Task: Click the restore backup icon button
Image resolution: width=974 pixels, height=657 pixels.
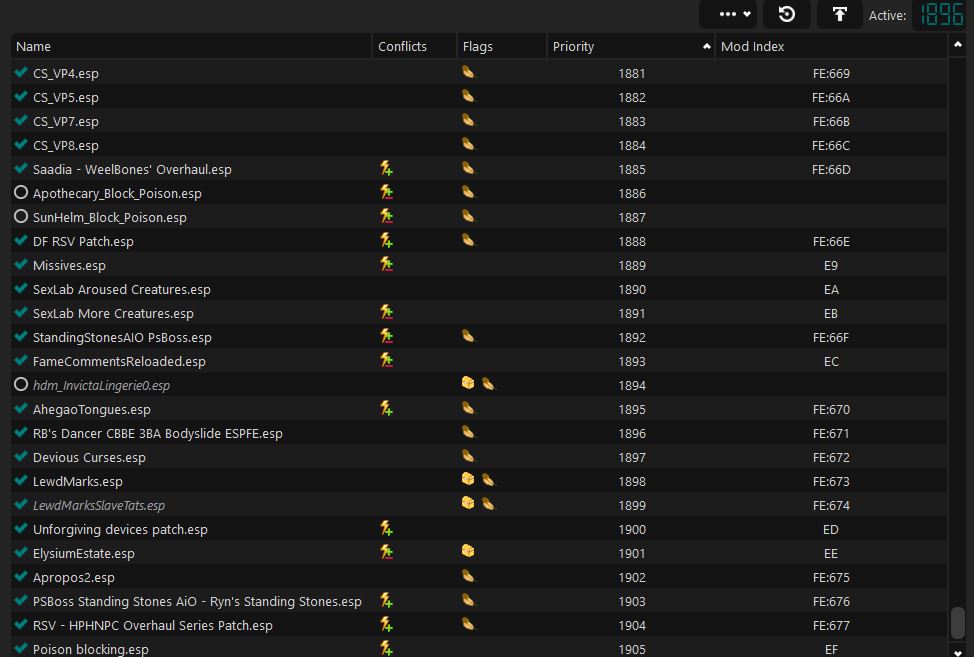Action: [x=786, y=14]
